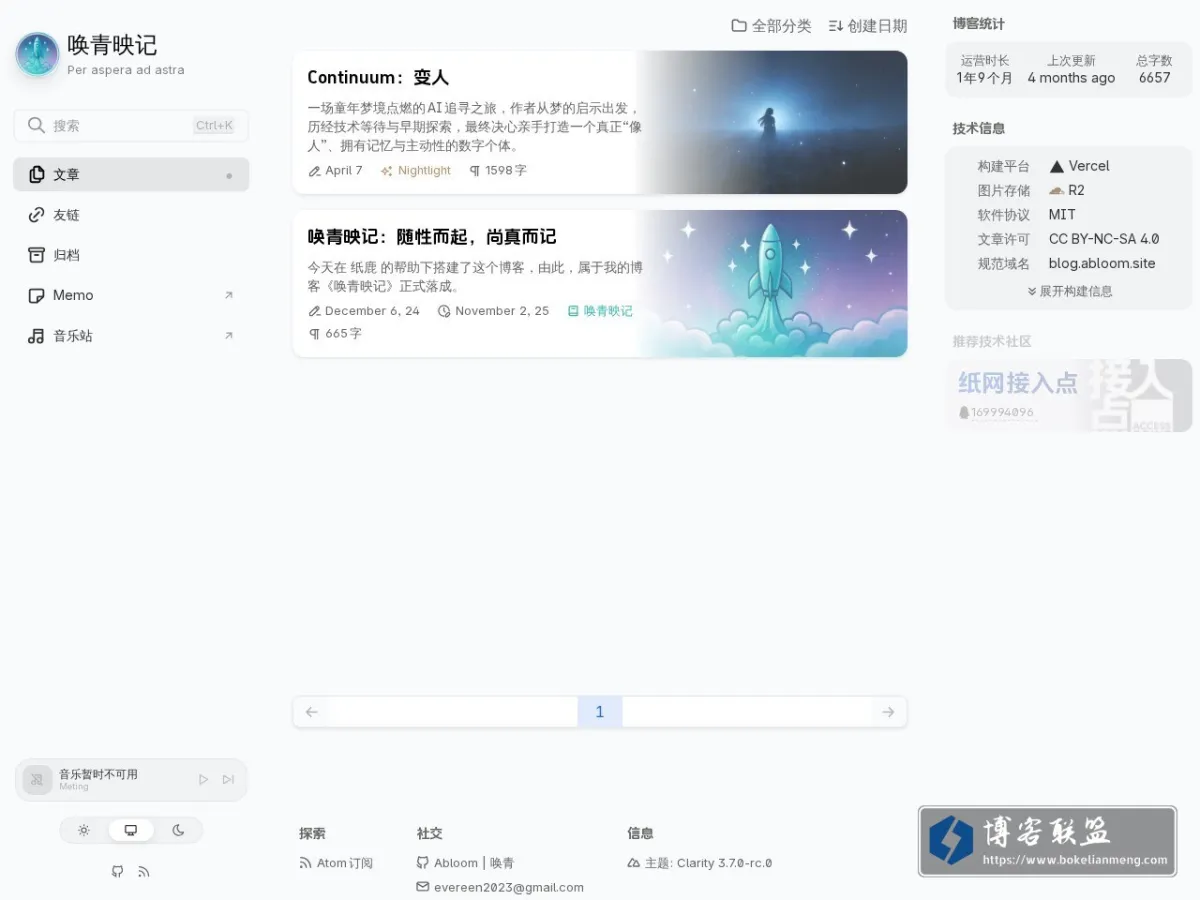Open the 博客联盟 badge link
This screenshot has width=1200, height=900.
tap(1047, 842)
